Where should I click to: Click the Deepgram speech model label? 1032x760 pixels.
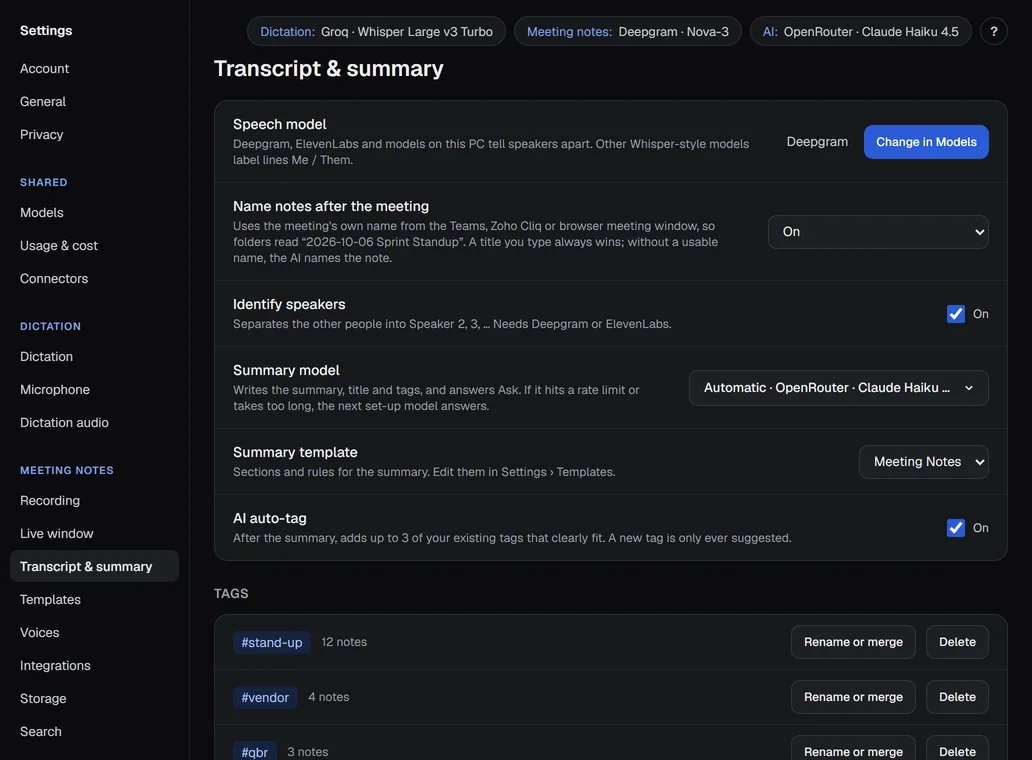tap(817, 142)
